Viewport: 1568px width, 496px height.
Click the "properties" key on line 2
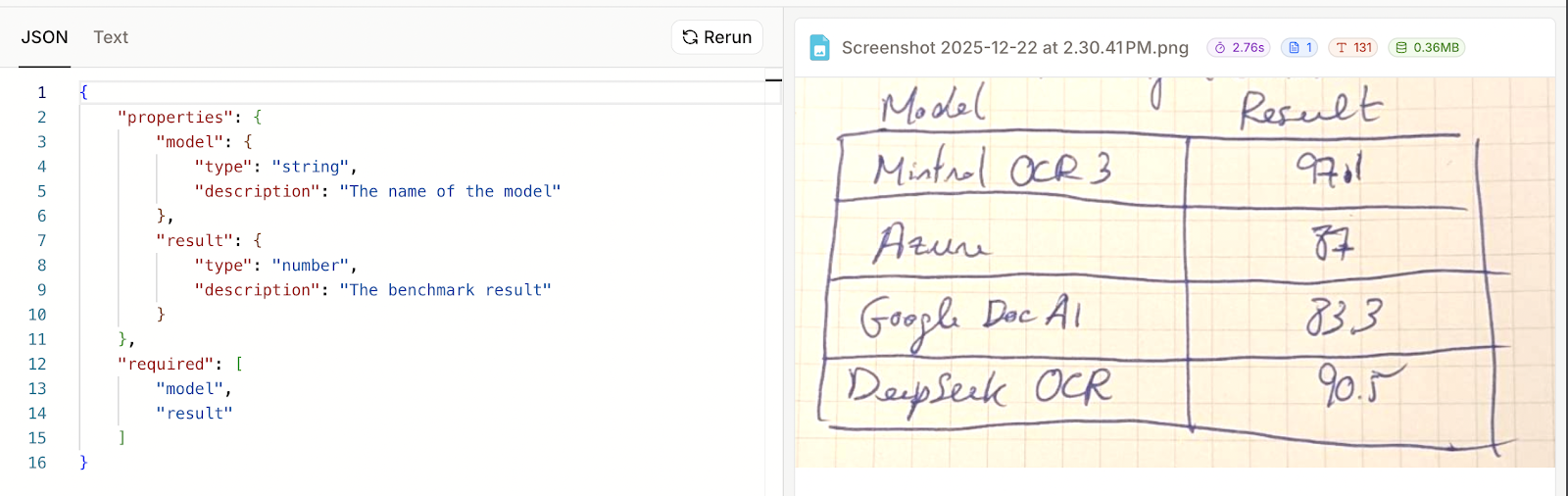coord(175,117)
